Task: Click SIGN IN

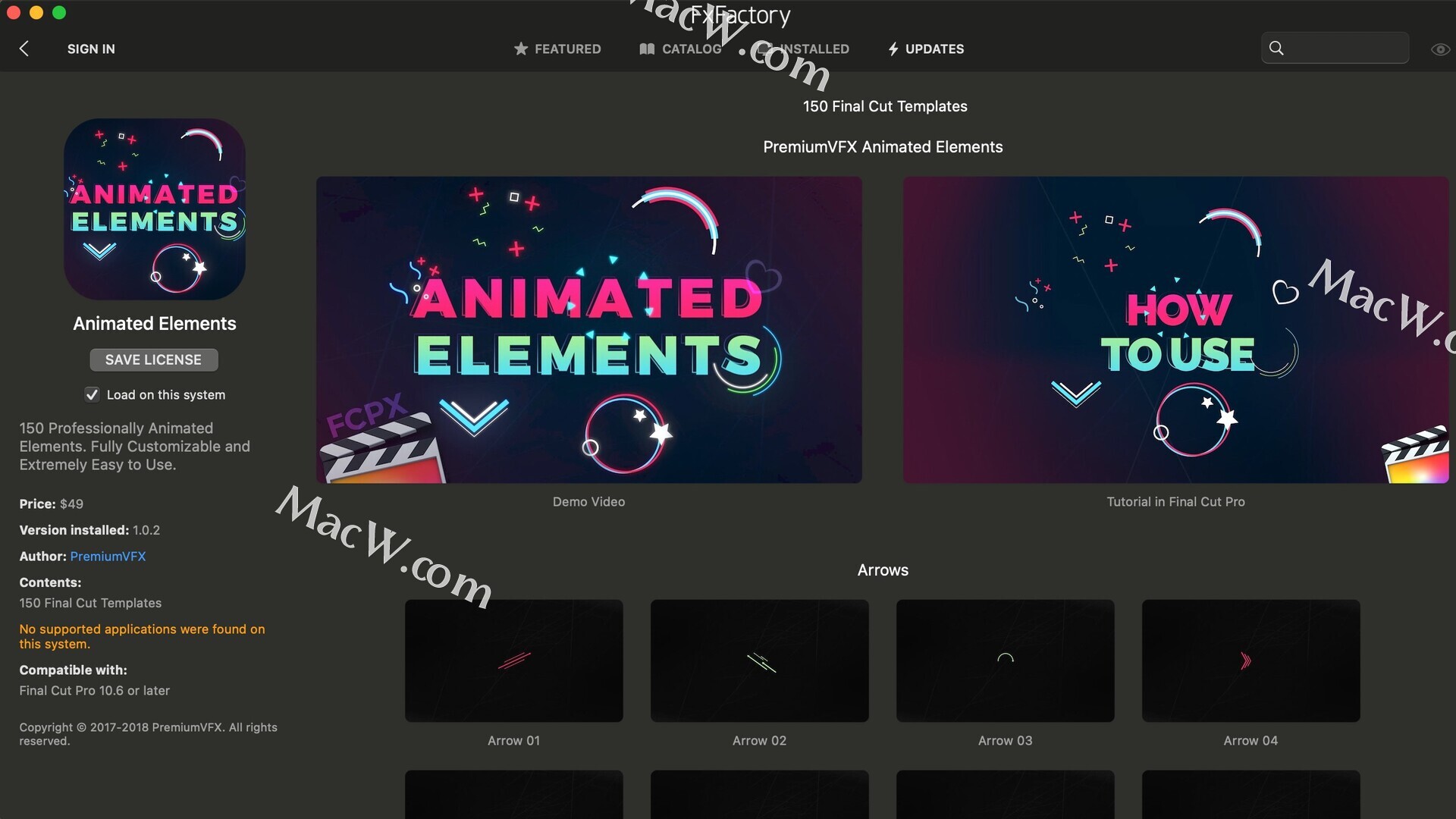Action: [91, 49]
